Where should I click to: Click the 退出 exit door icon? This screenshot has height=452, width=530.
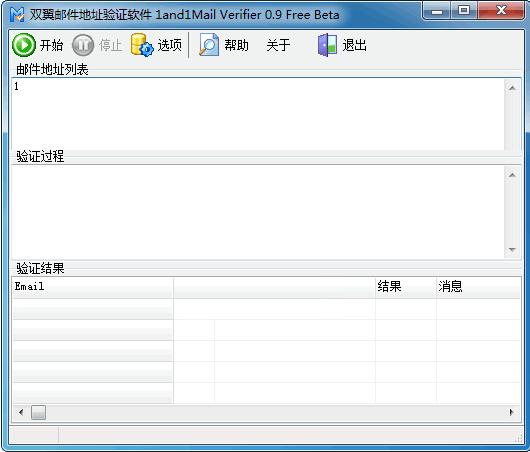pos(327,45)
